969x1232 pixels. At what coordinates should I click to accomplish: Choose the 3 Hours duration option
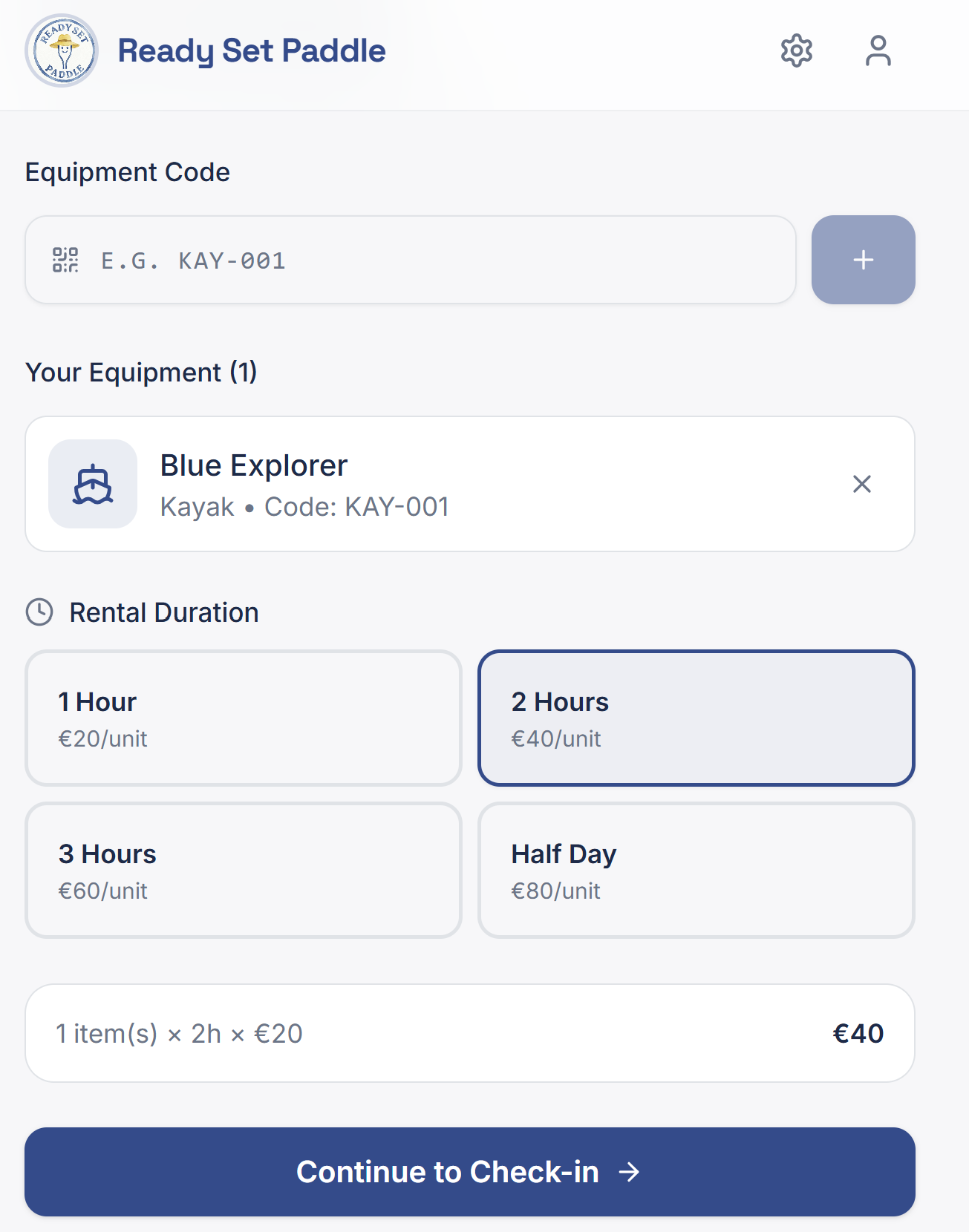[244, 870]
